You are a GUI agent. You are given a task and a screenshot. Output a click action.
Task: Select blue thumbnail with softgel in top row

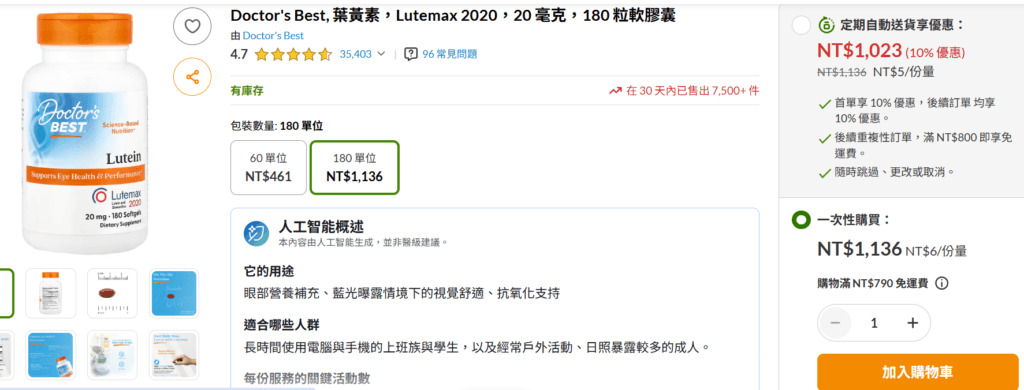coord(174,293)
